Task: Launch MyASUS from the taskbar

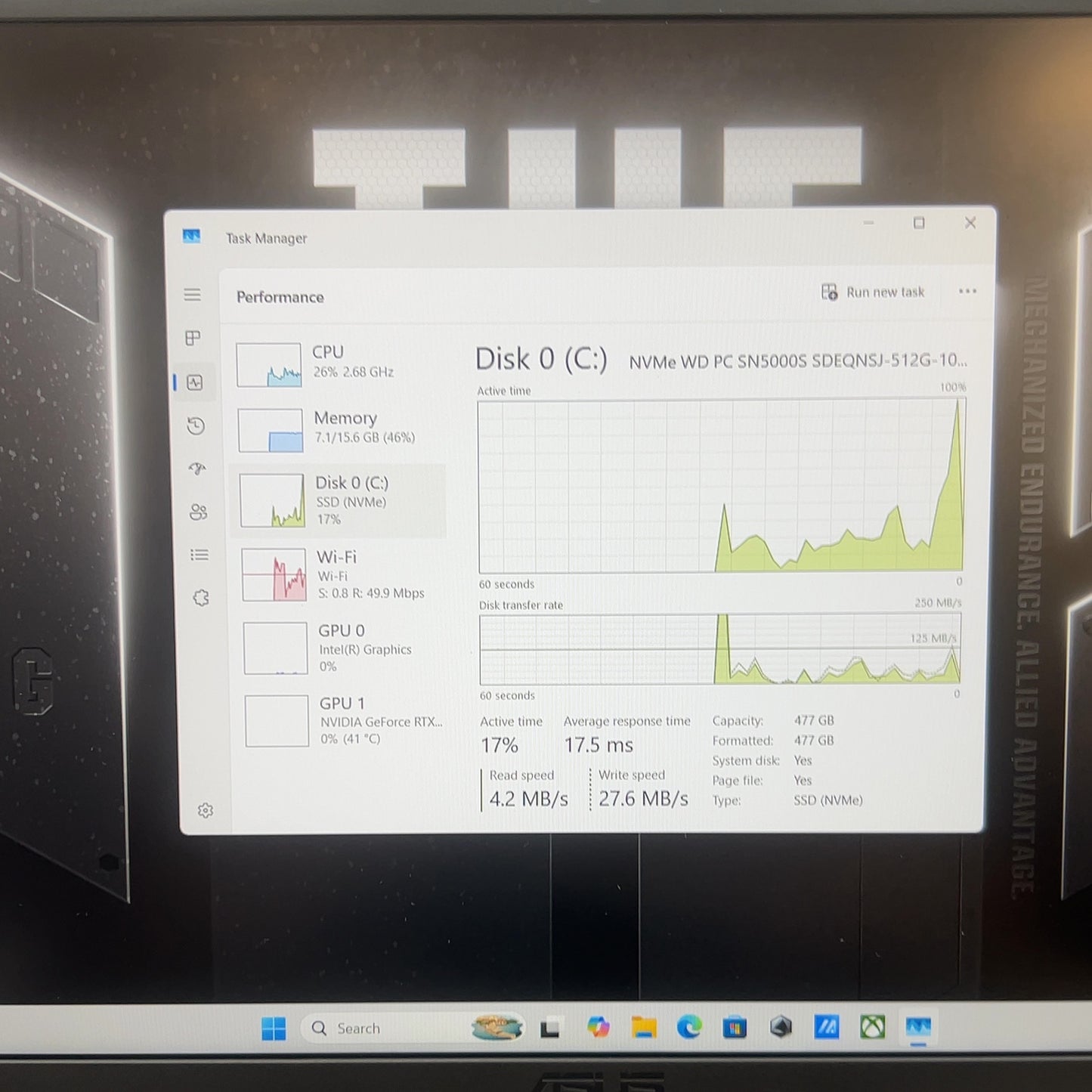Action: coord(827,1027)
